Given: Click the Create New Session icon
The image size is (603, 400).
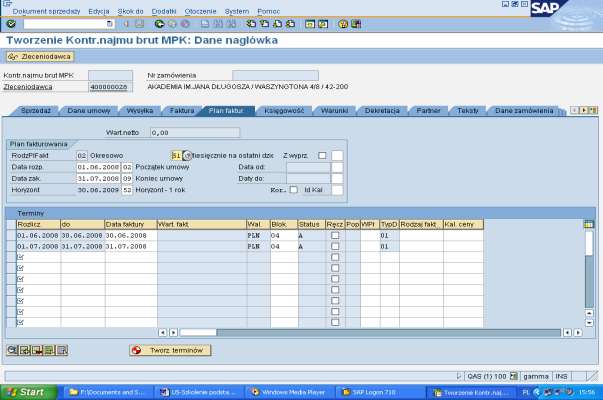Looking at the screenshot, I should click(x=310, y=24).
